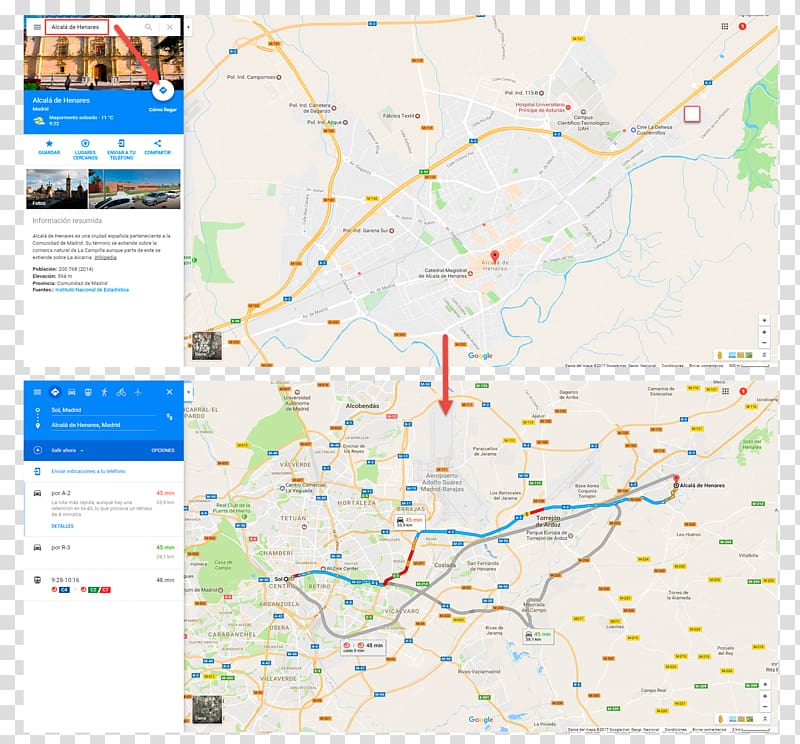This screenshot has width=800, height=744.
Task: Click the Hospital Universitario Príncipe de Asturias marker
Action: 568,107
